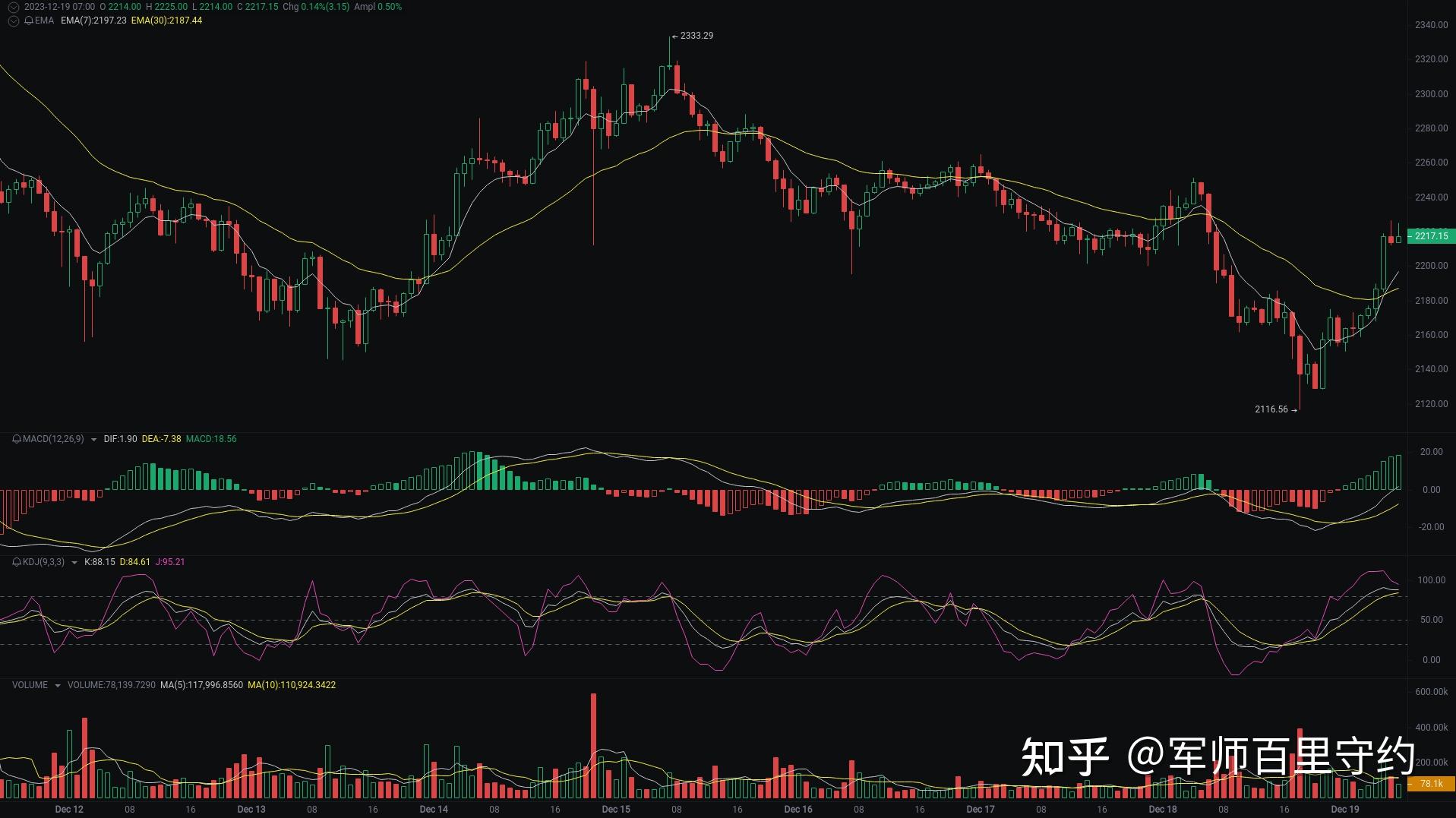Click the KDJ(9,3,3) indicator label
This screenshot has height=818, width=1456.
pos(43,562)
